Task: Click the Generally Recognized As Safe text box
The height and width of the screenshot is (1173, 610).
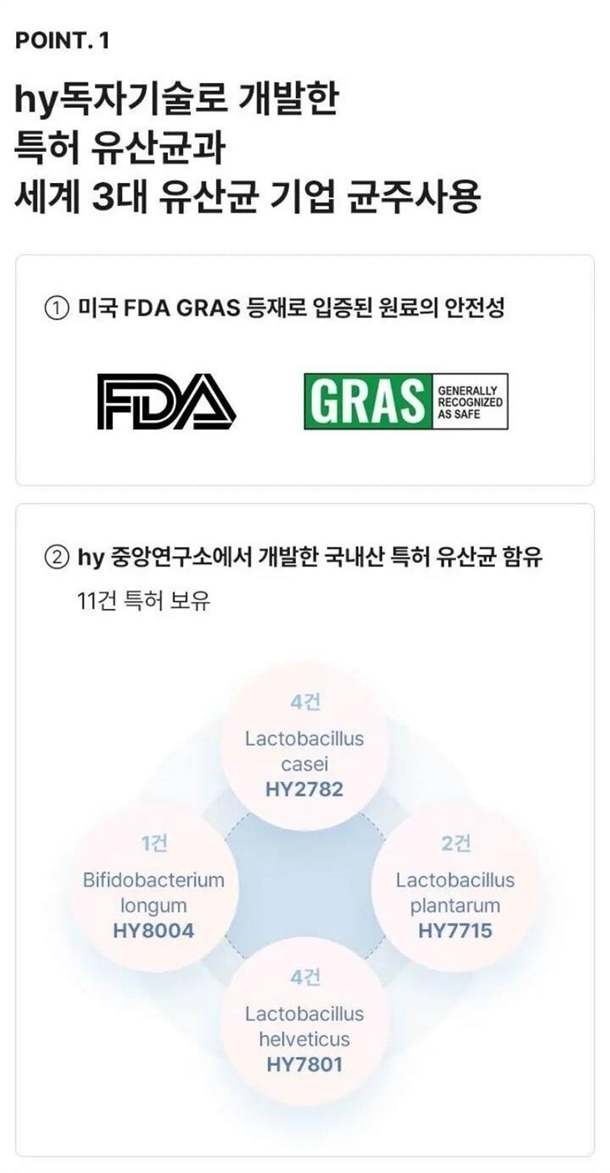Action: click(x=470, y=402)
